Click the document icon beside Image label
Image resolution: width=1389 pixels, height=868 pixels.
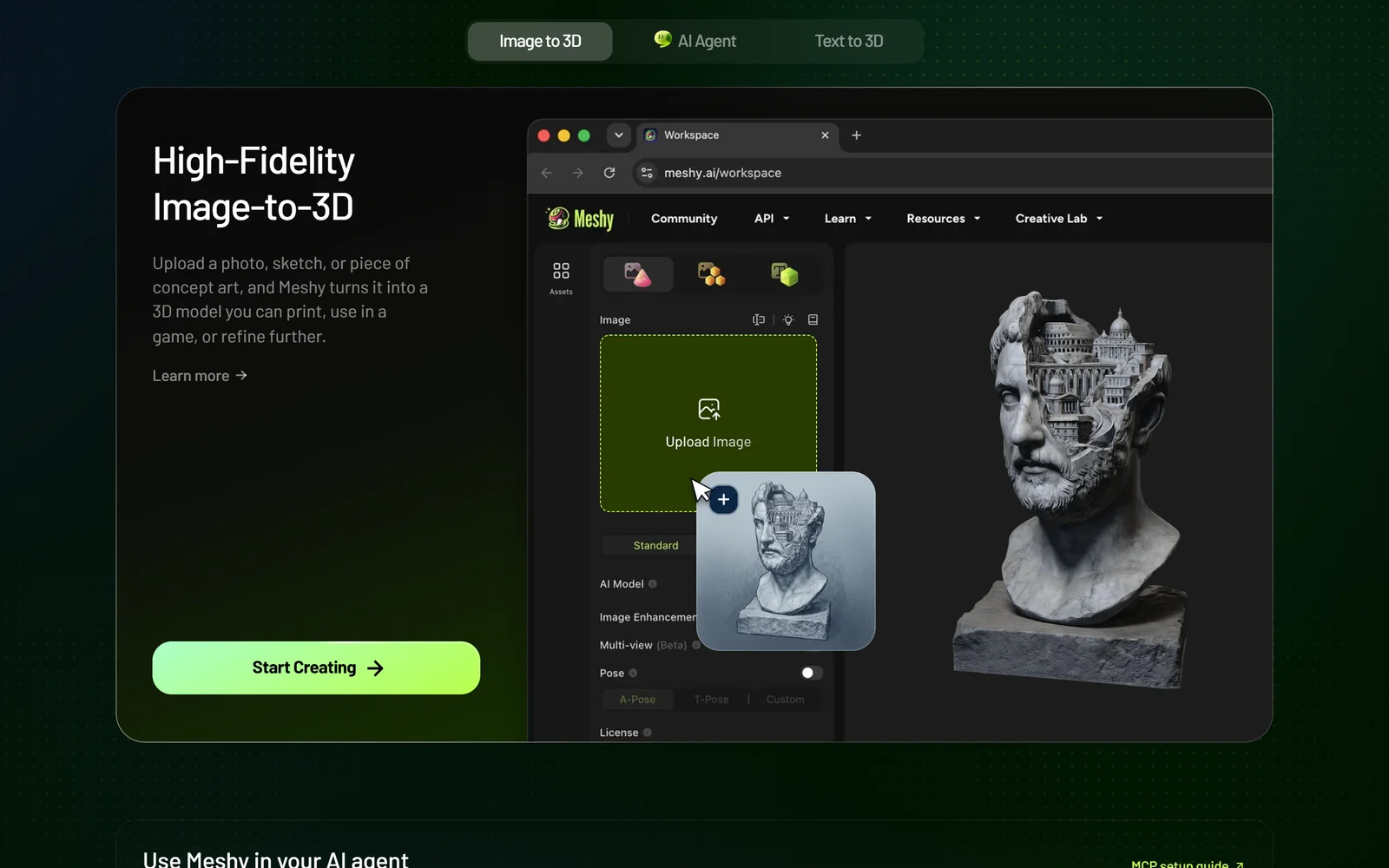[x=813, y=319]
